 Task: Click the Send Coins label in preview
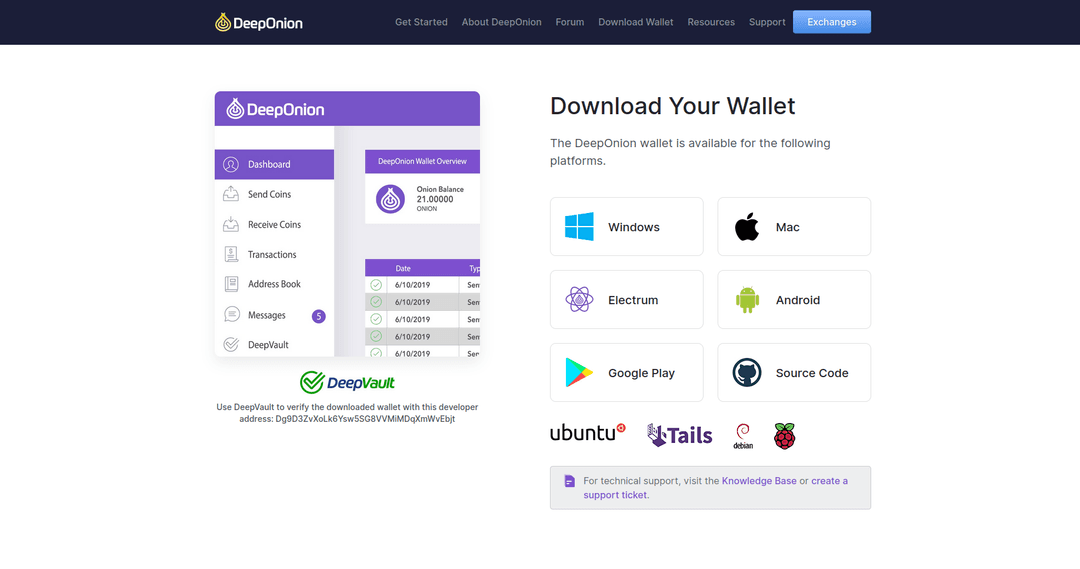pyautogui.click(x=269, y=194)
